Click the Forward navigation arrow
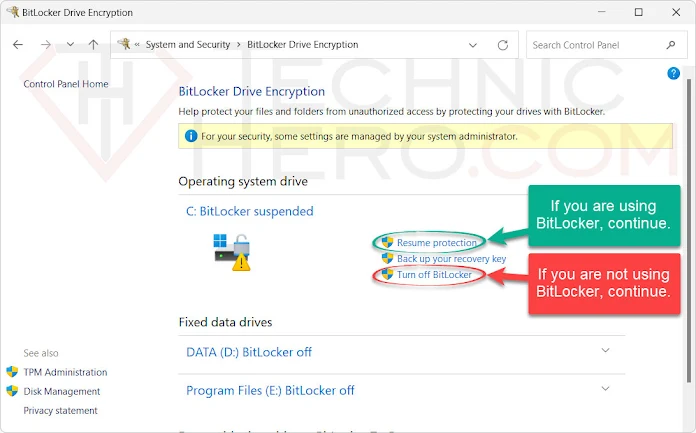The image size is (696, 433). [x=45, y=45]
